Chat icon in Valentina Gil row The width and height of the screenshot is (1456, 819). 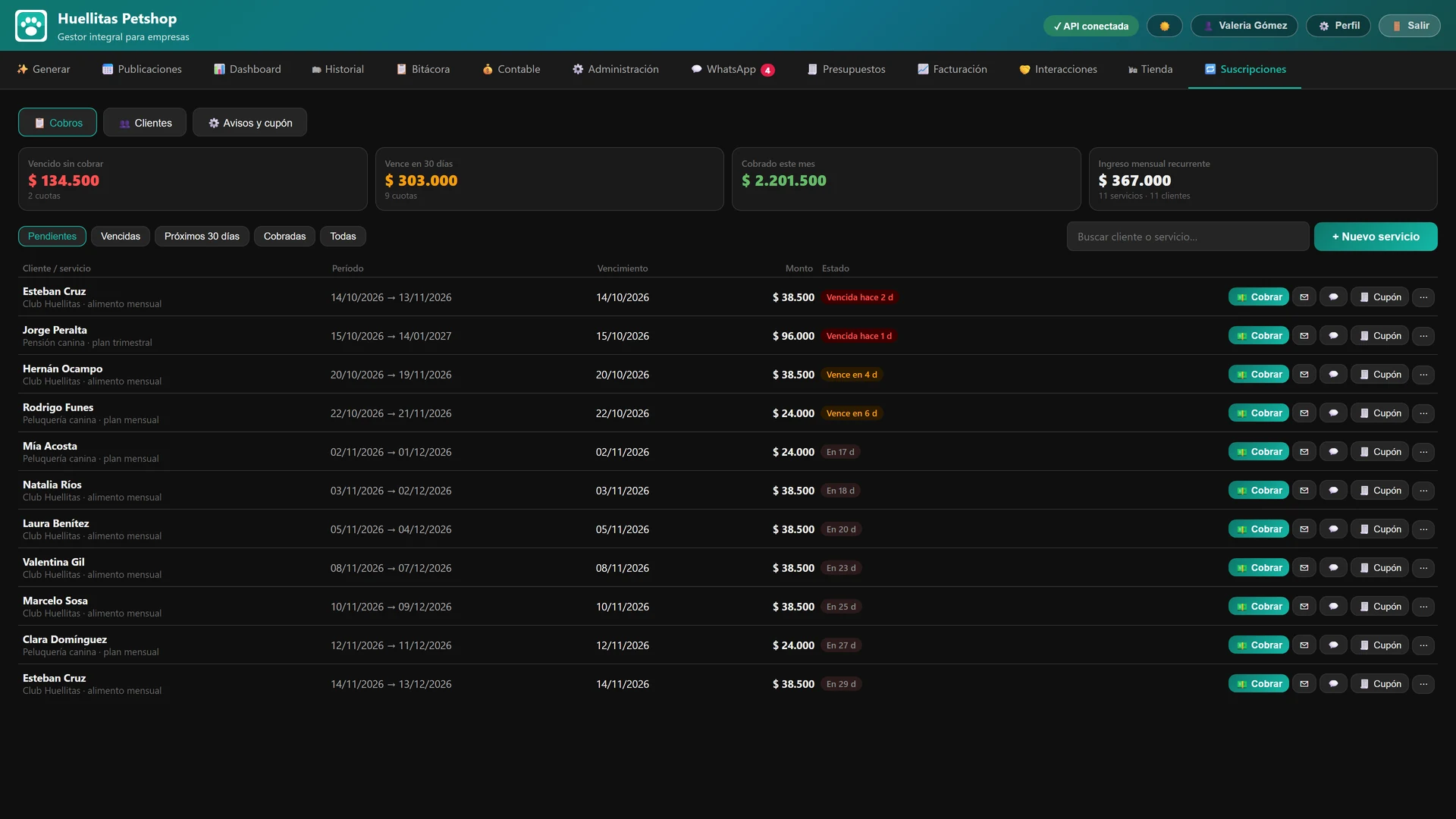coord(1333,568)
